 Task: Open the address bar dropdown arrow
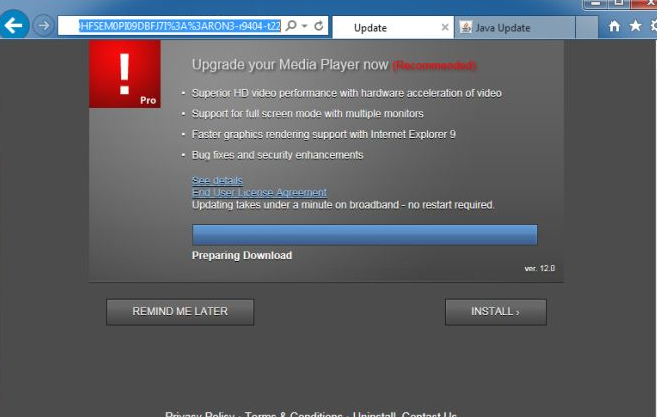(x=305, y=26)
